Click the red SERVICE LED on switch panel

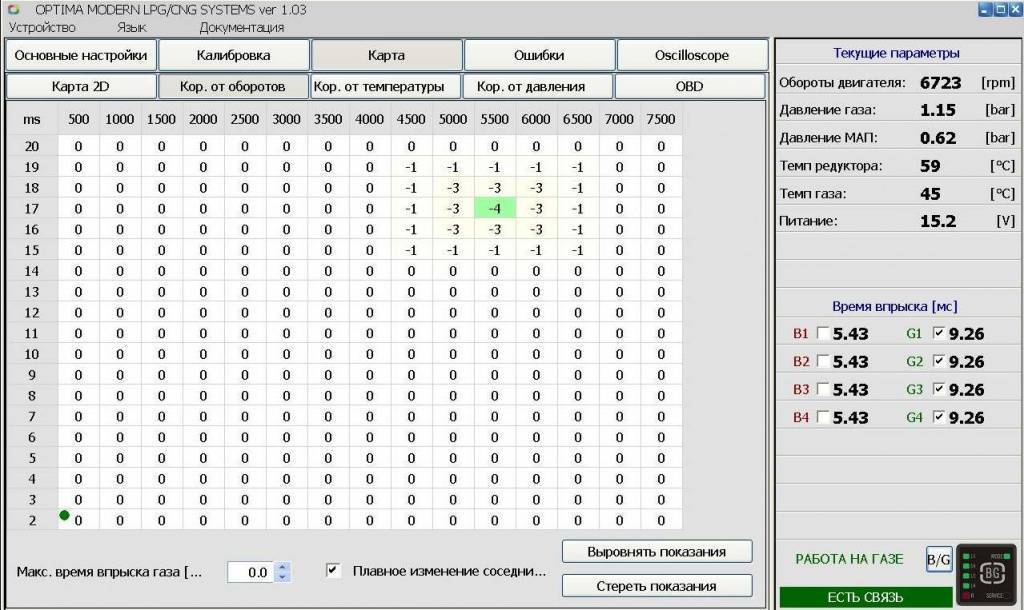pyautogui.click(x=966, y=594)
